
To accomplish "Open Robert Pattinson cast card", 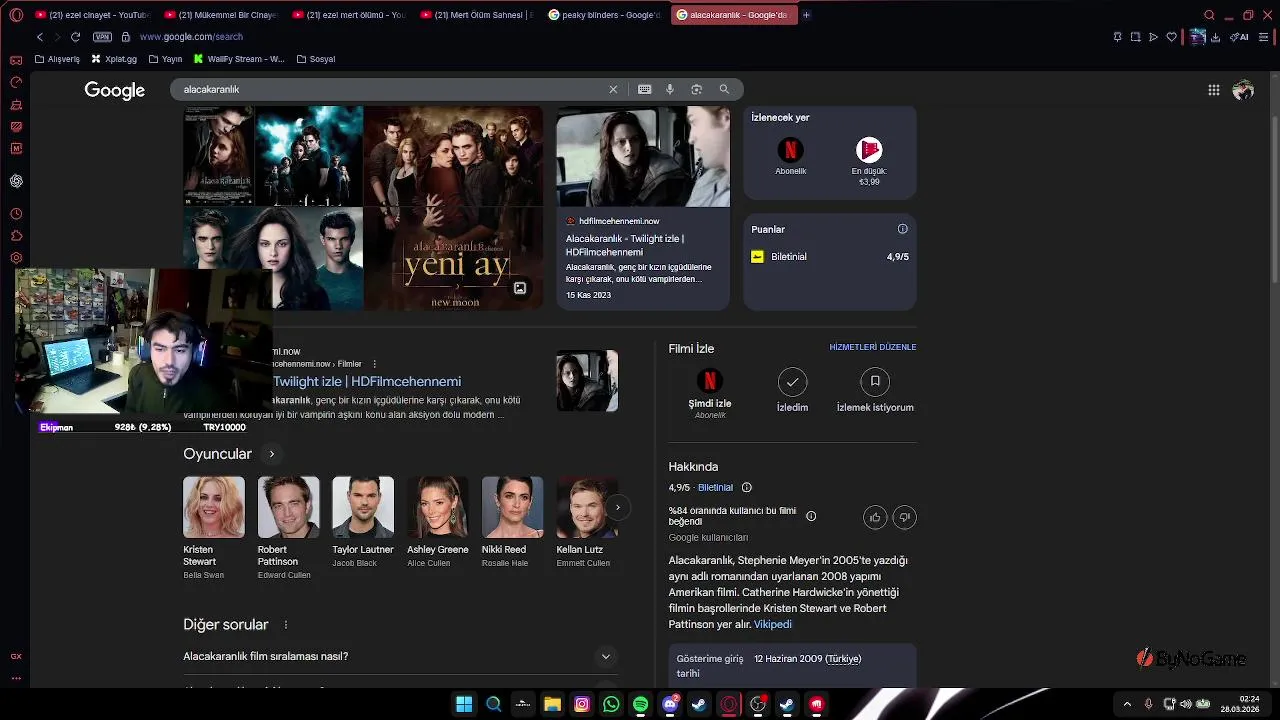I will [x=289, y=528].
